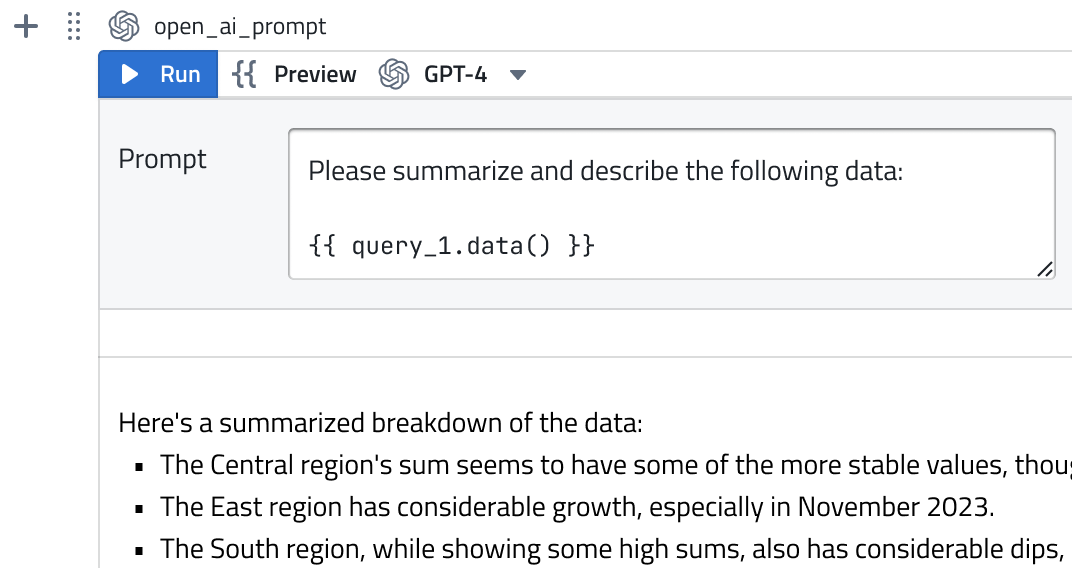The height and width of the screenshot is (568, 1072).
Task: Open the Preview of the prompt
Action: (295, 74)
